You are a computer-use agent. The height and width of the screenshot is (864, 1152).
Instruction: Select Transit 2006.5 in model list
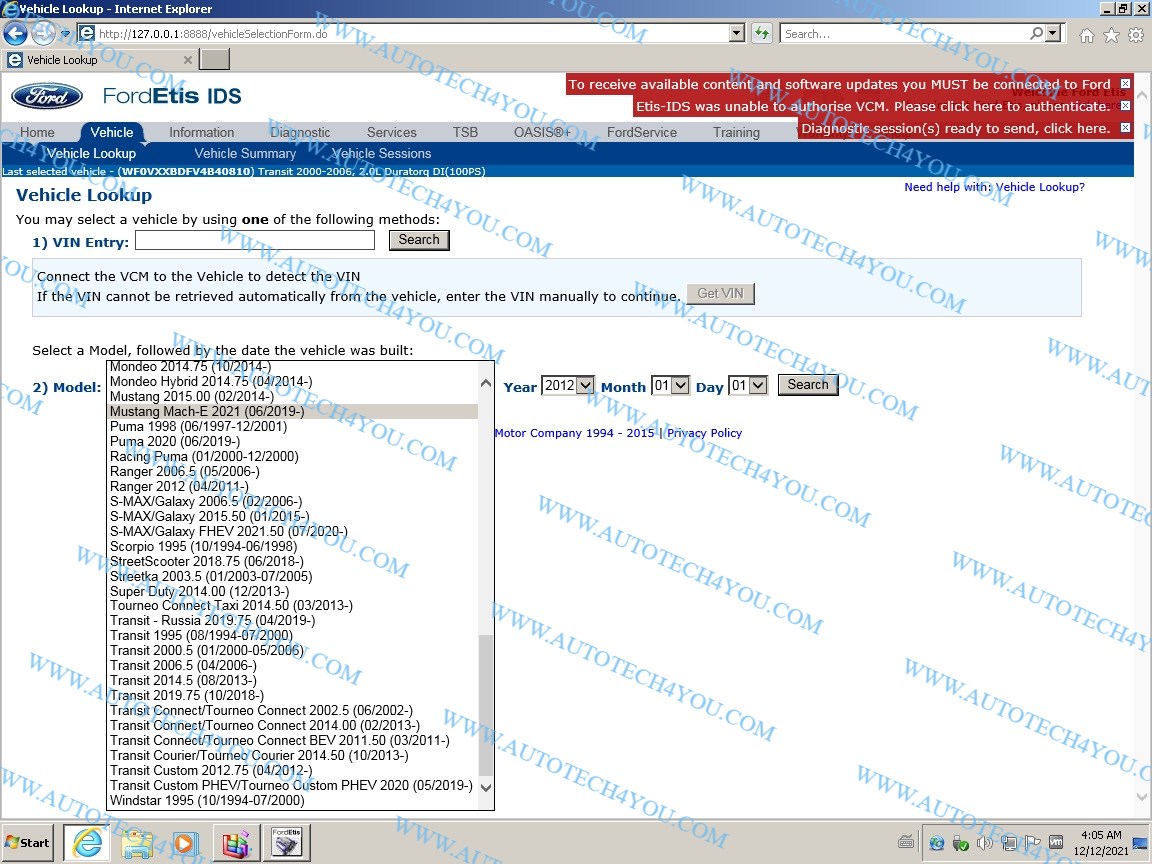pos(183,665)
